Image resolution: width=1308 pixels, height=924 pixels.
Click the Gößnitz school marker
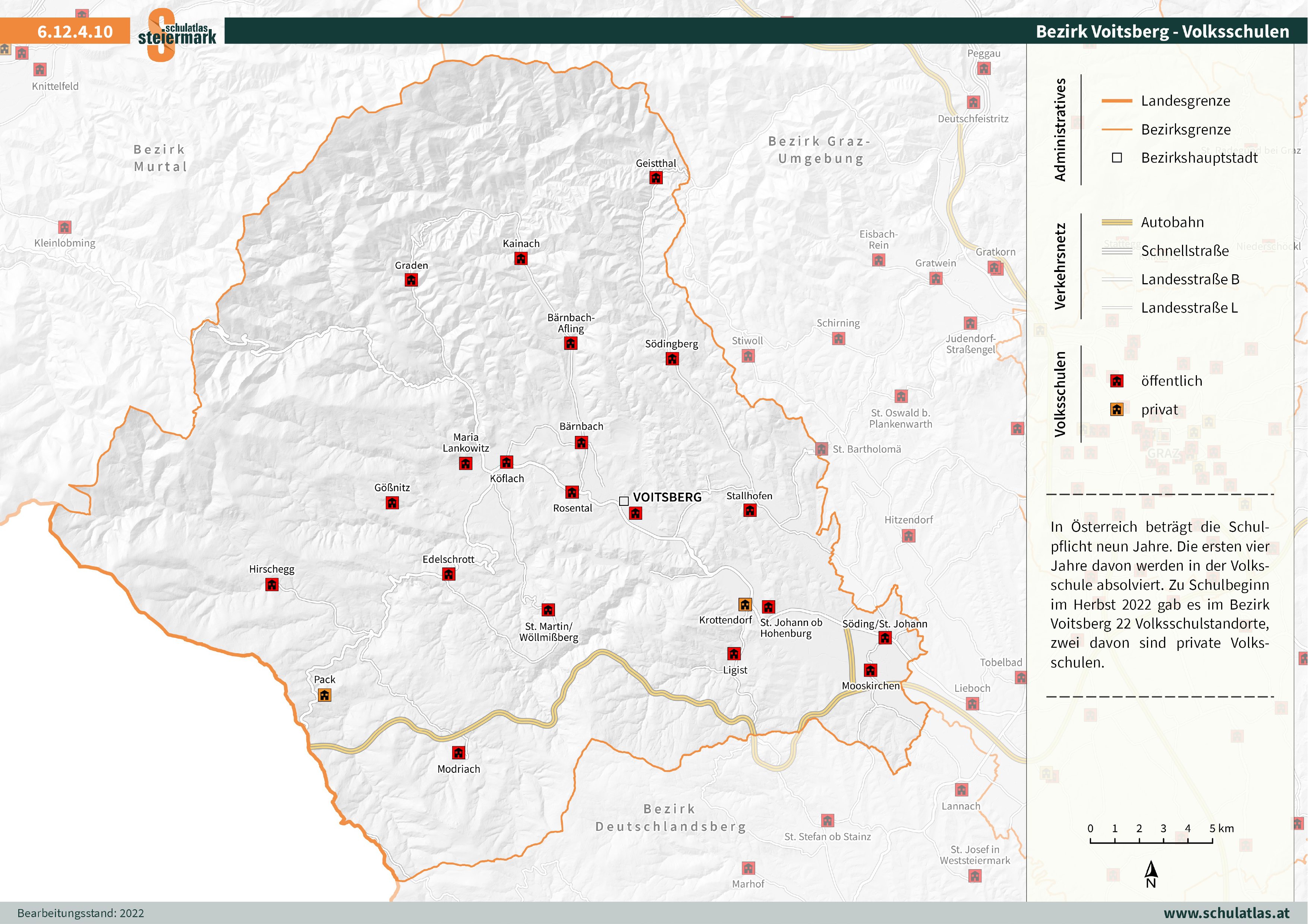pyautogui.click(x=392, y=503)
